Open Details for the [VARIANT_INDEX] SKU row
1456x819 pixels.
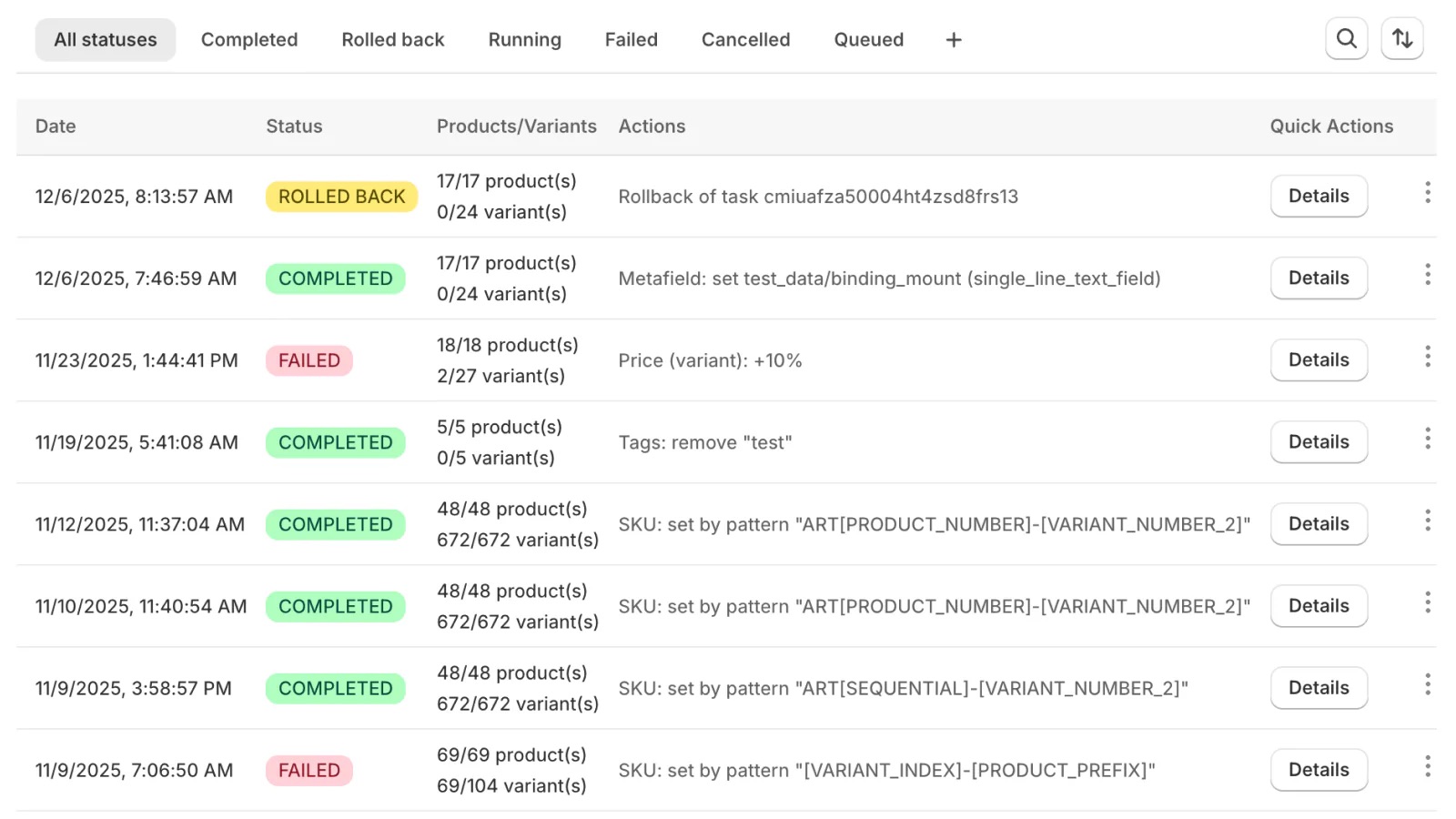click(1319, 770)
